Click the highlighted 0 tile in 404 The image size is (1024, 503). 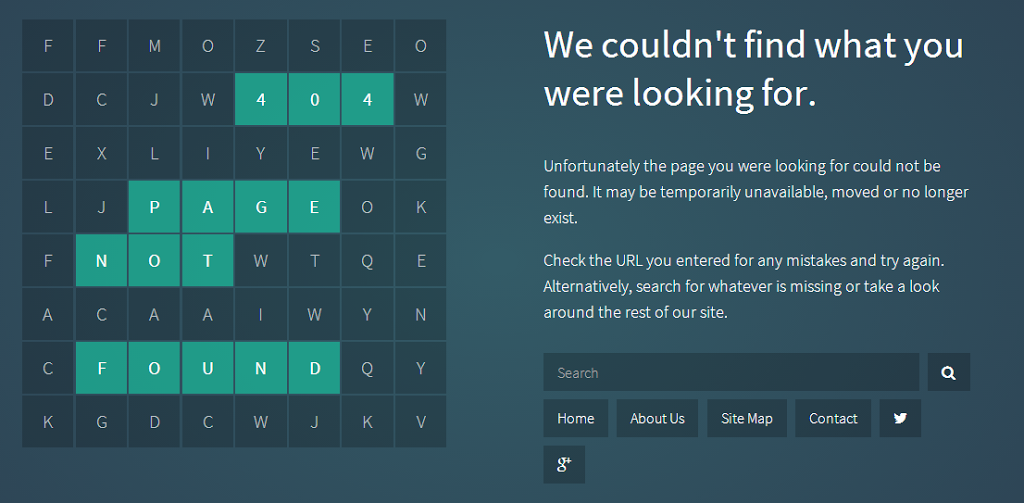314,99
